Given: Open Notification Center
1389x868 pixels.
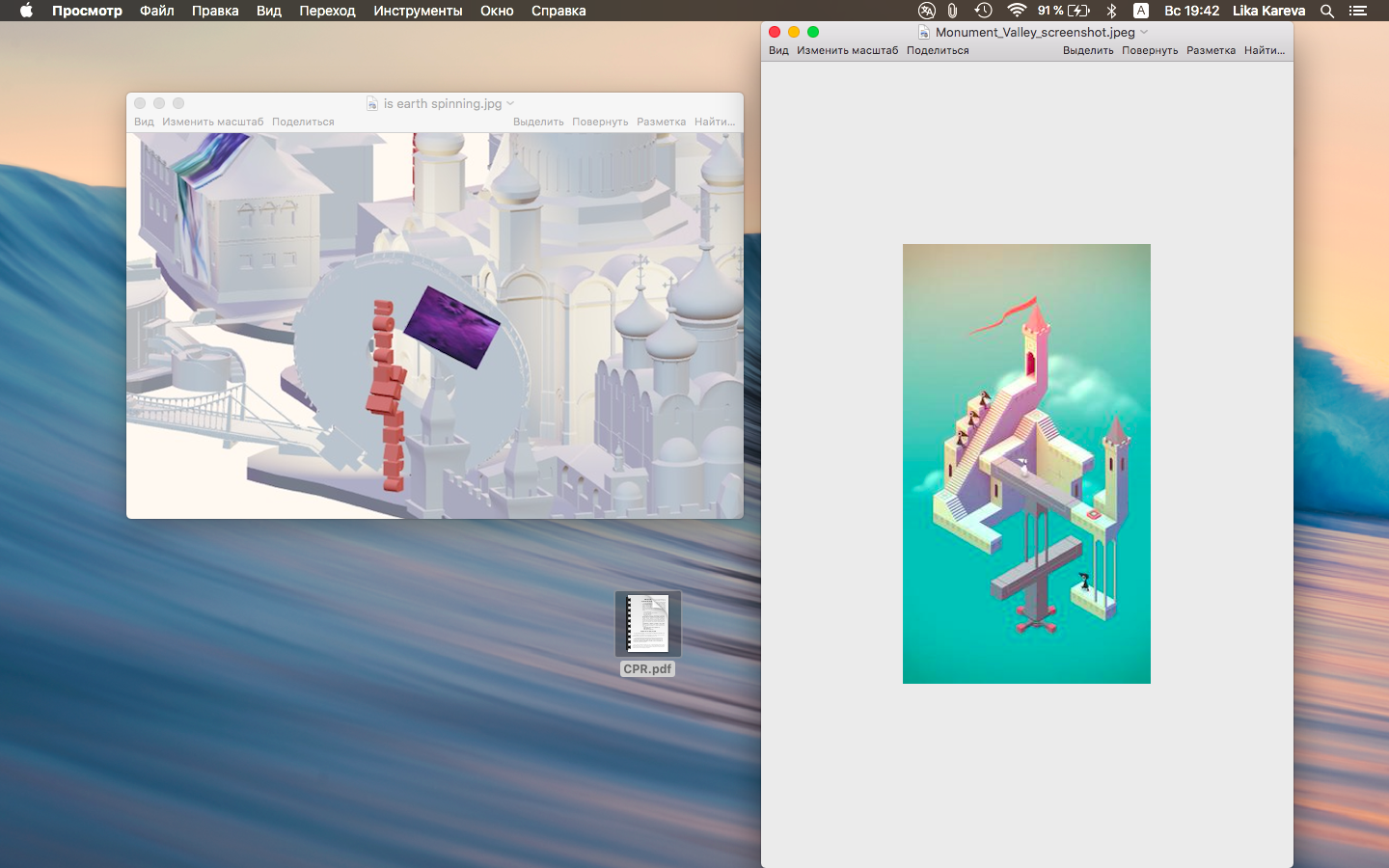Looking at the screenshot, I should 1358,11.
